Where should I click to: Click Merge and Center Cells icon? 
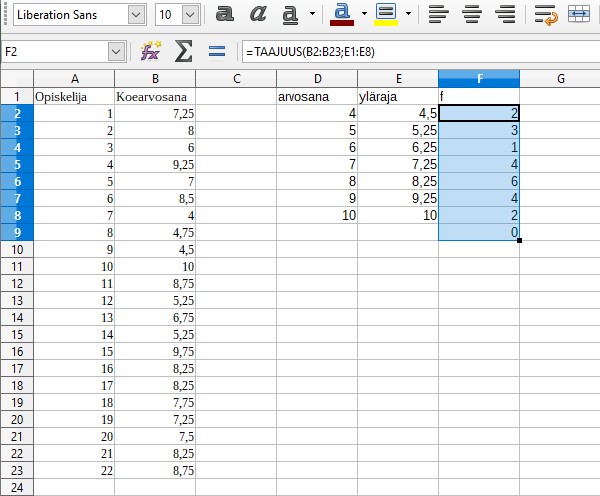coord(578,14)
